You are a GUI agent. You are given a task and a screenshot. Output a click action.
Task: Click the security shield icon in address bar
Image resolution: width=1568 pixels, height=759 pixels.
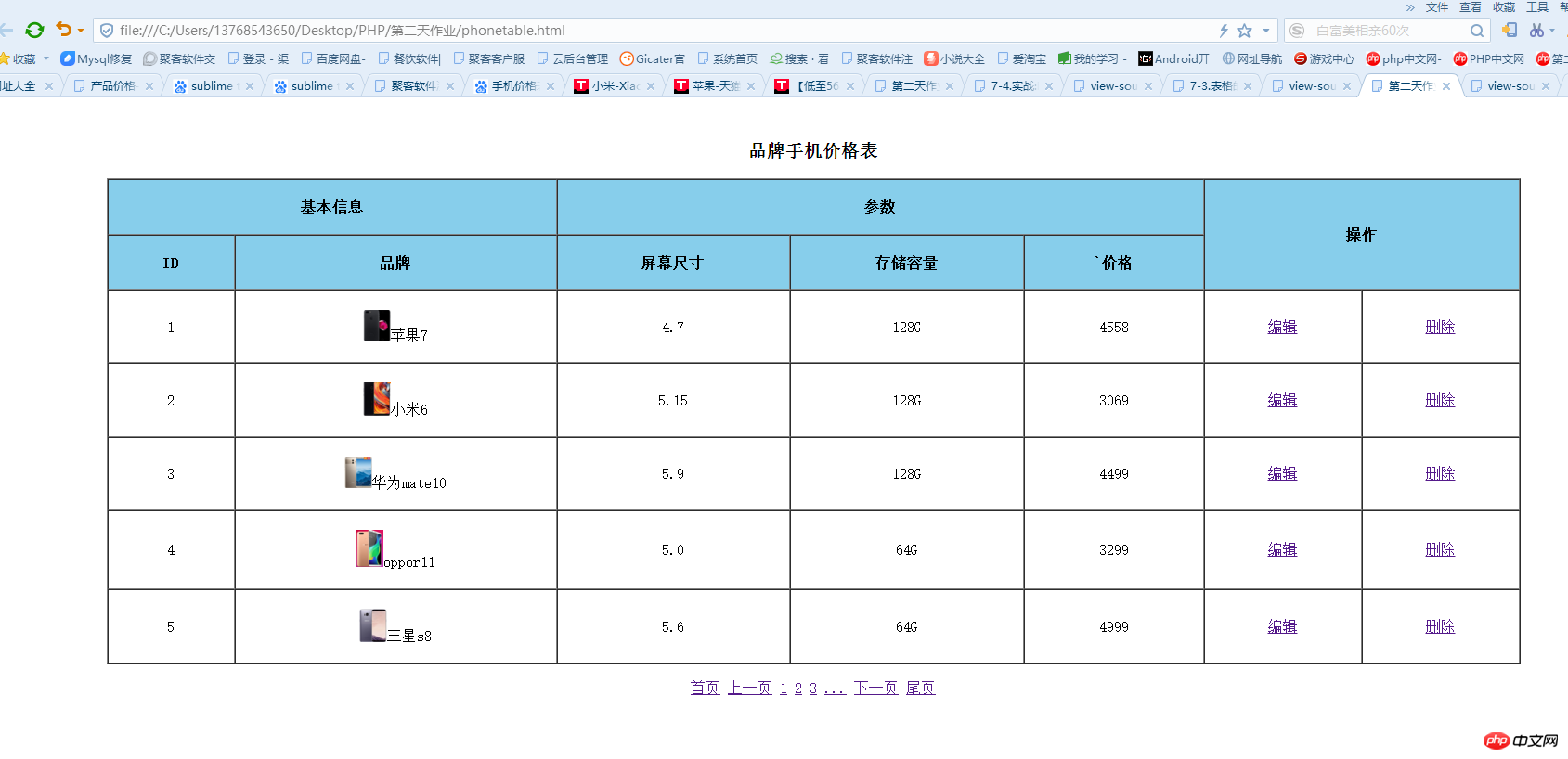(x=107, y=31)
